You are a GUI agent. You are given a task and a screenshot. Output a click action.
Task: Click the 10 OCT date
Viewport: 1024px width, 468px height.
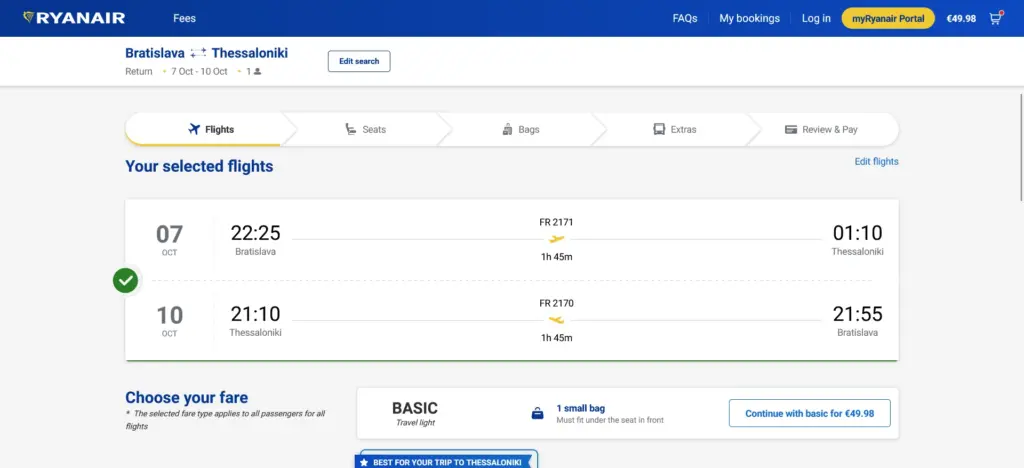coord(169,320)
